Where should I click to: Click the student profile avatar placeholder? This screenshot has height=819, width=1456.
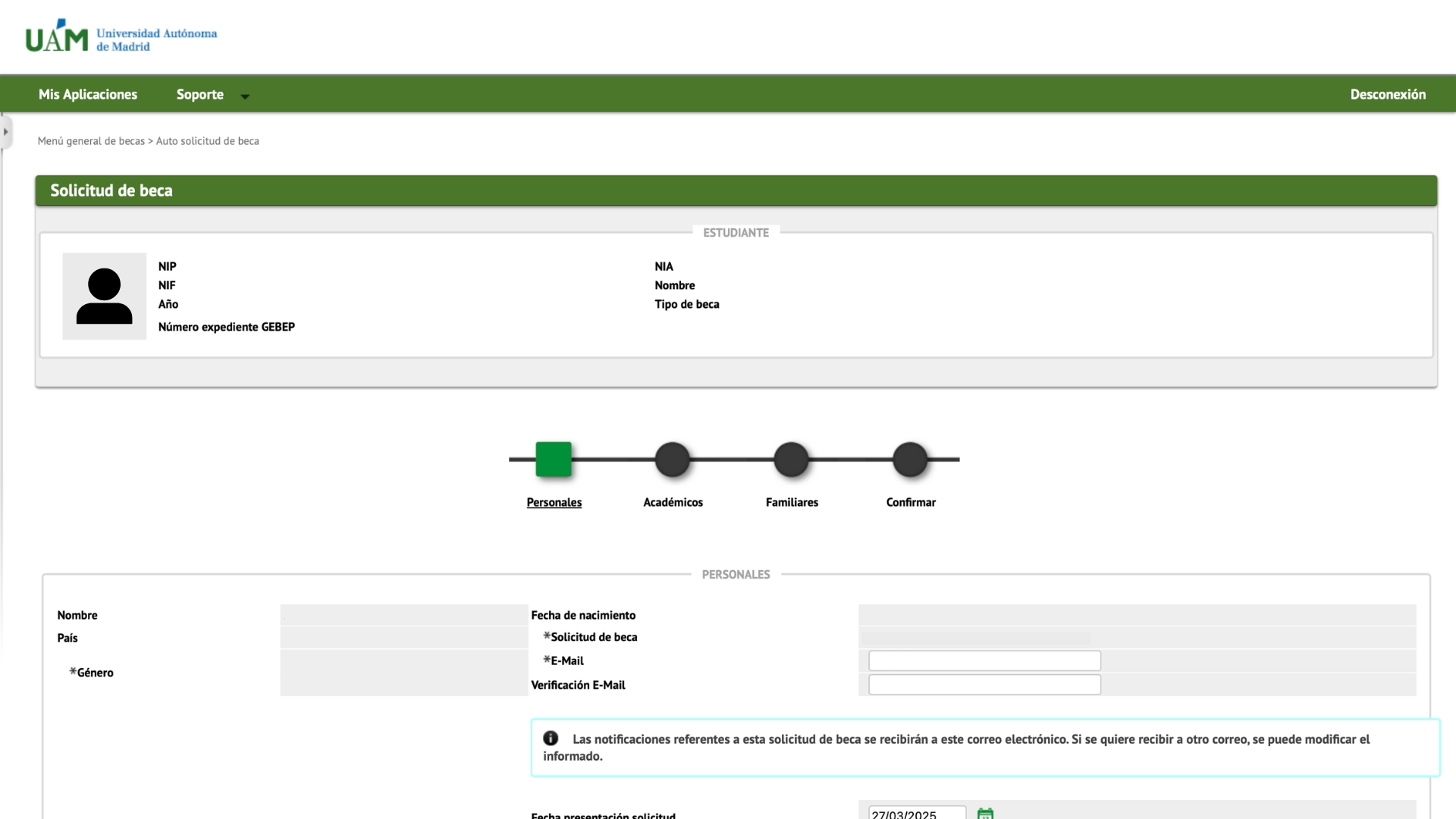[105, 296]
